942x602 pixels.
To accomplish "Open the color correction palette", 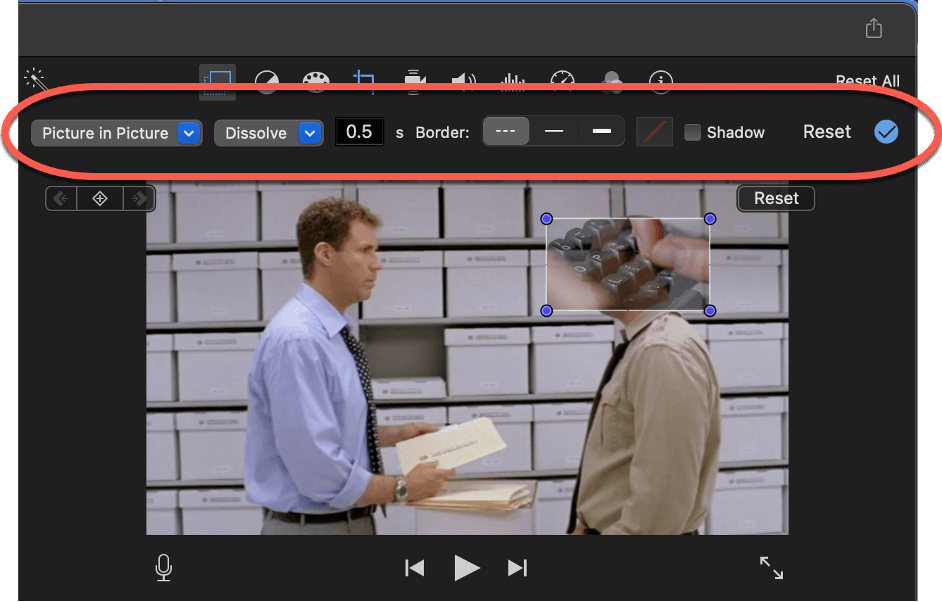I will tap(316, 82).
